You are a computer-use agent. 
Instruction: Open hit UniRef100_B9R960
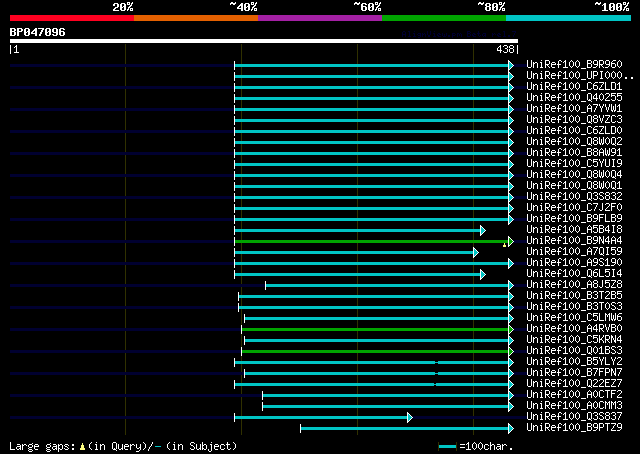574,64
